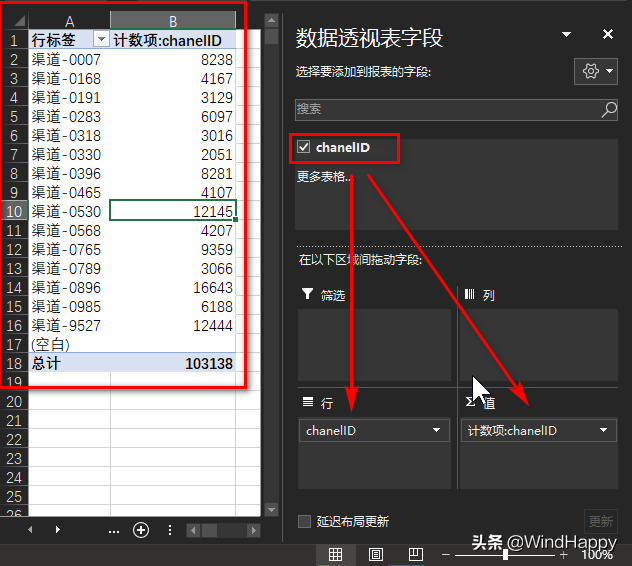Click horizontal scrollbar right arrow
The height and width of the screenshot is (566, 632).
click(254, 530)
